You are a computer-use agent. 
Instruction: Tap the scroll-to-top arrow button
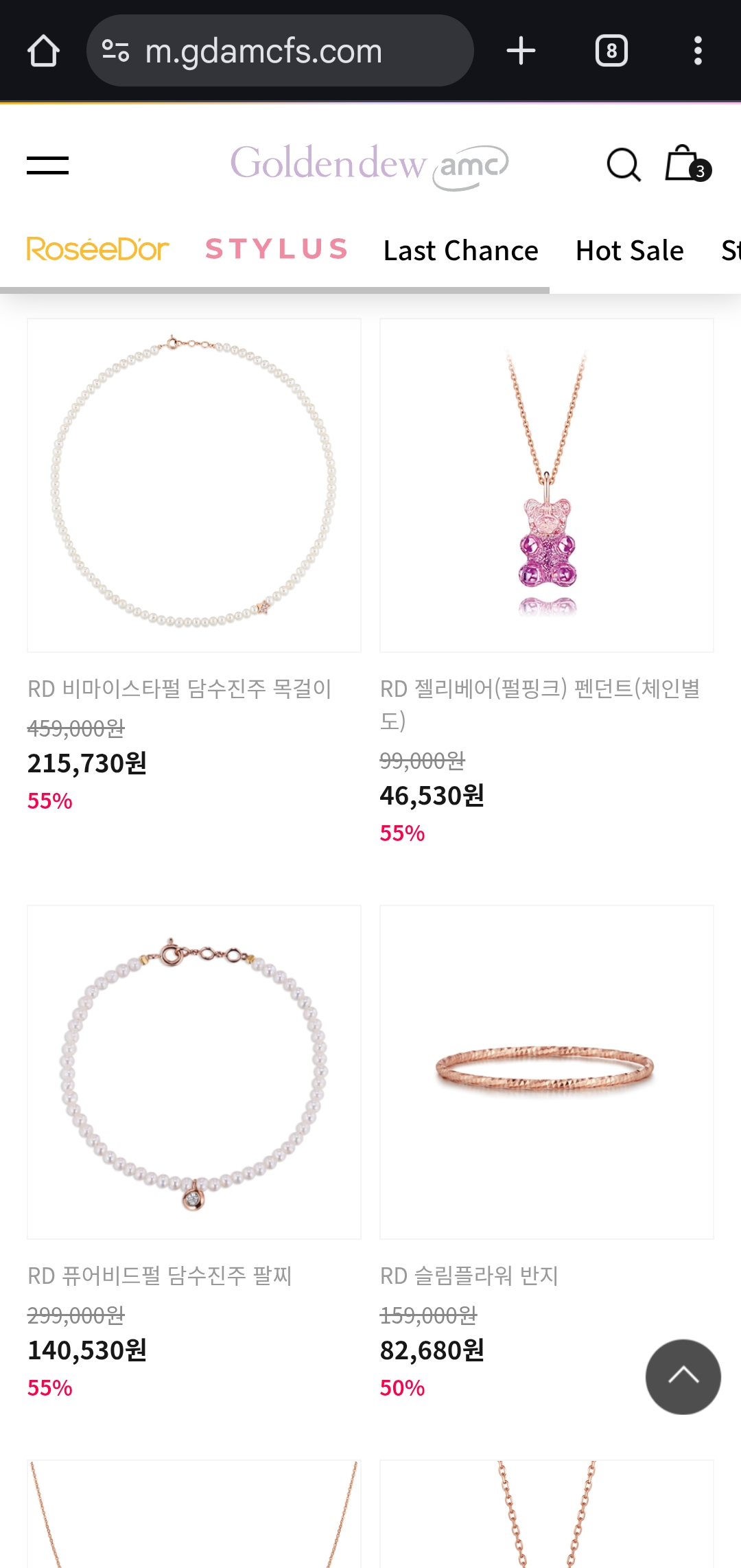(x=683, y=1376)
